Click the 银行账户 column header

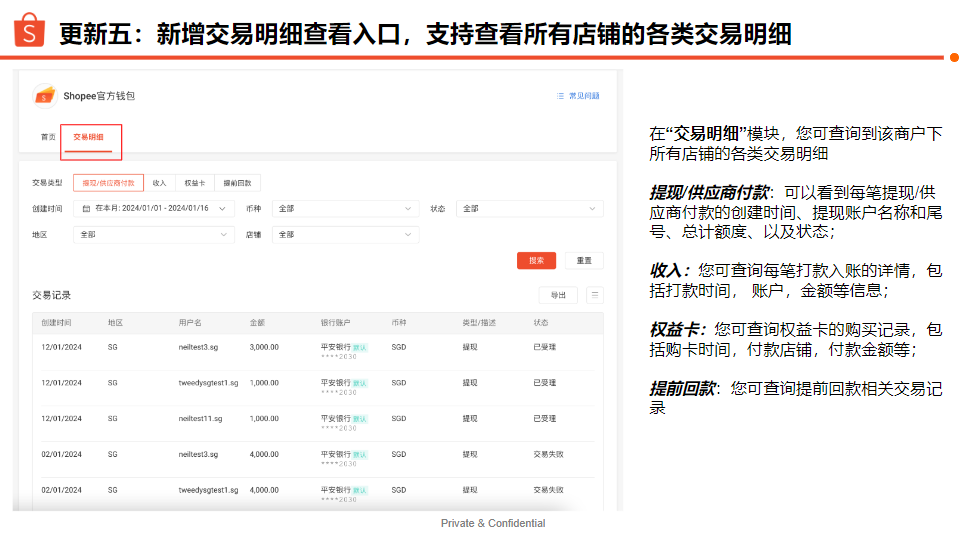336,323
